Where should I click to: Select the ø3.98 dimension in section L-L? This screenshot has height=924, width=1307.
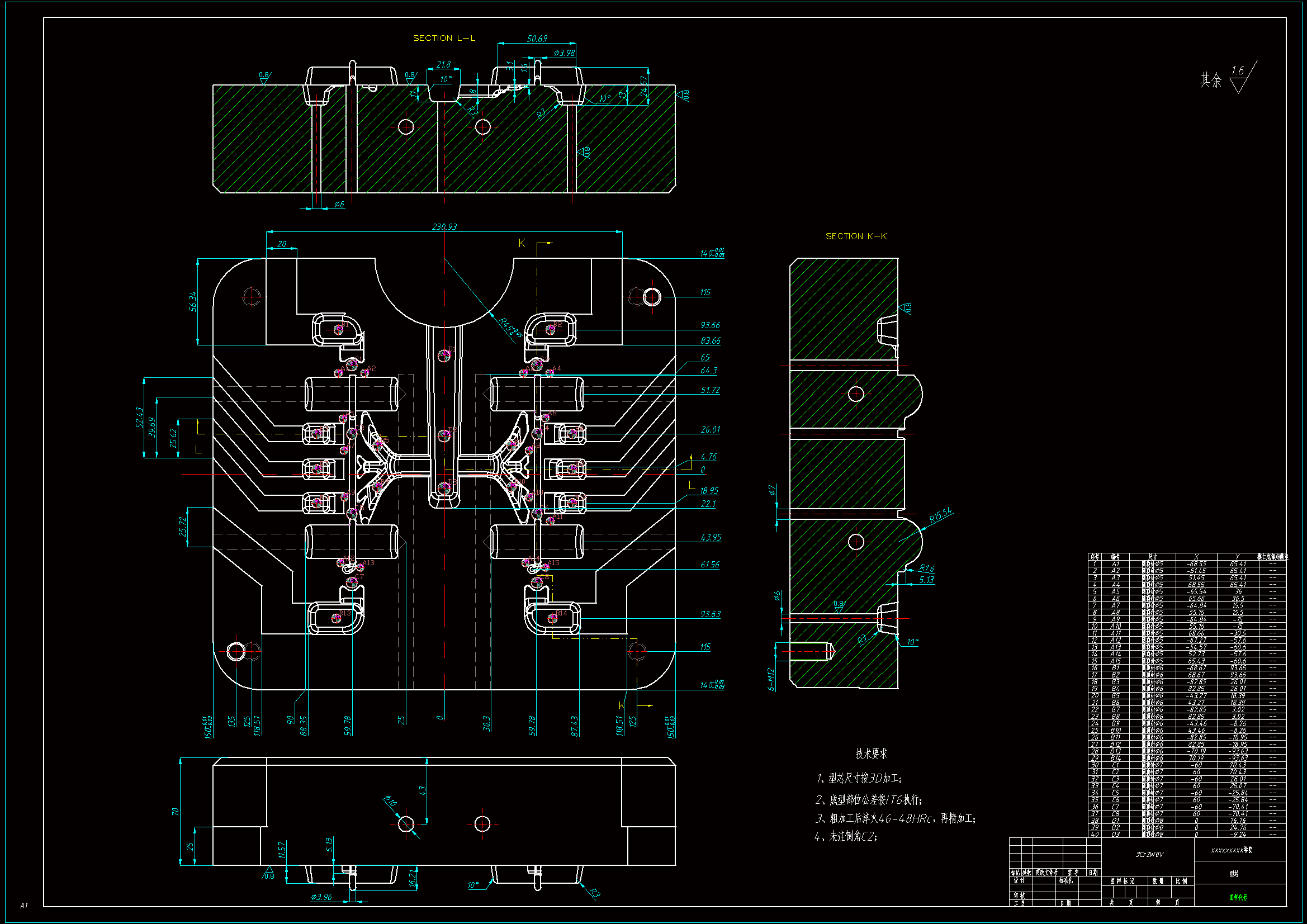[x=564, y=53]
